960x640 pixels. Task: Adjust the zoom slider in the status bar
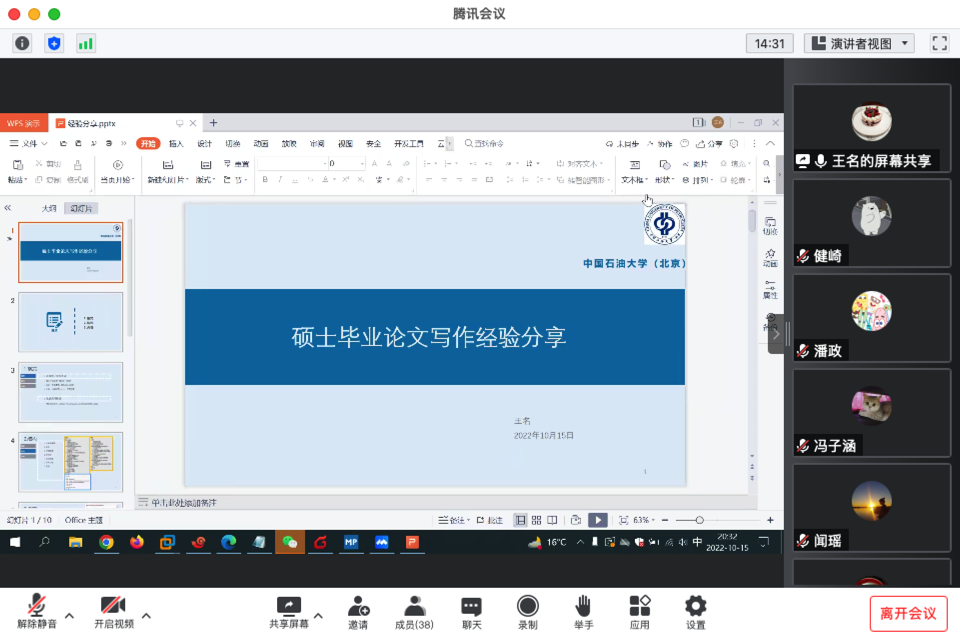[700, 520]
